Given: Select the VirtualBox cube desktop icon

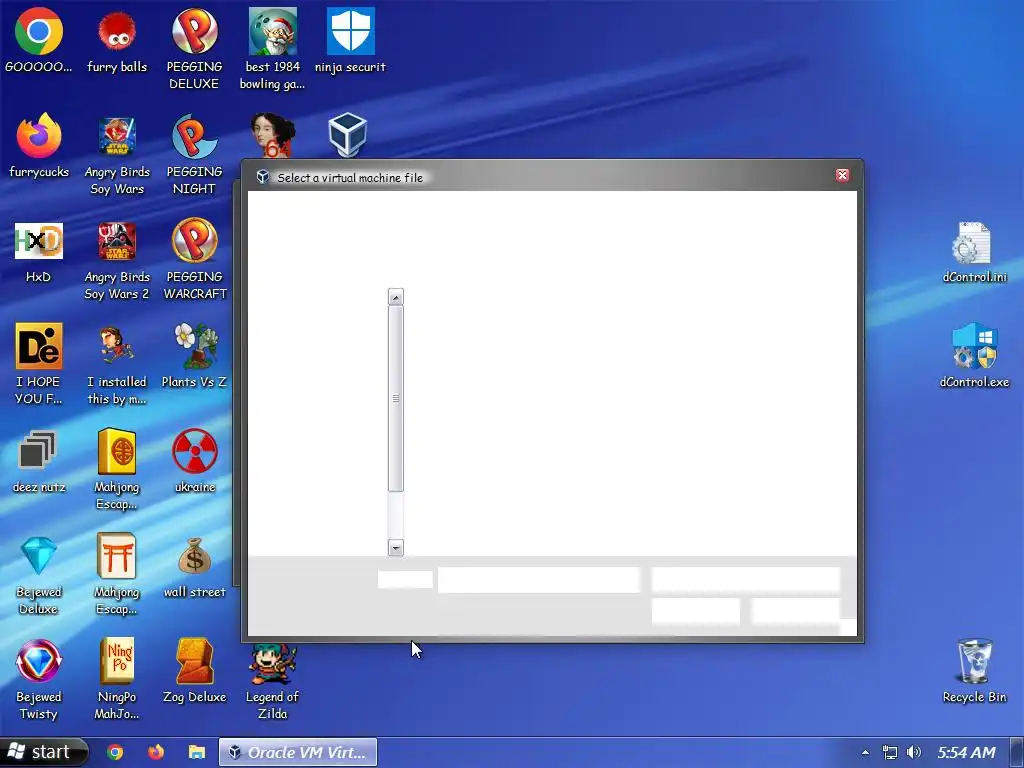Looking at the screenshot, I should point(347,135).
